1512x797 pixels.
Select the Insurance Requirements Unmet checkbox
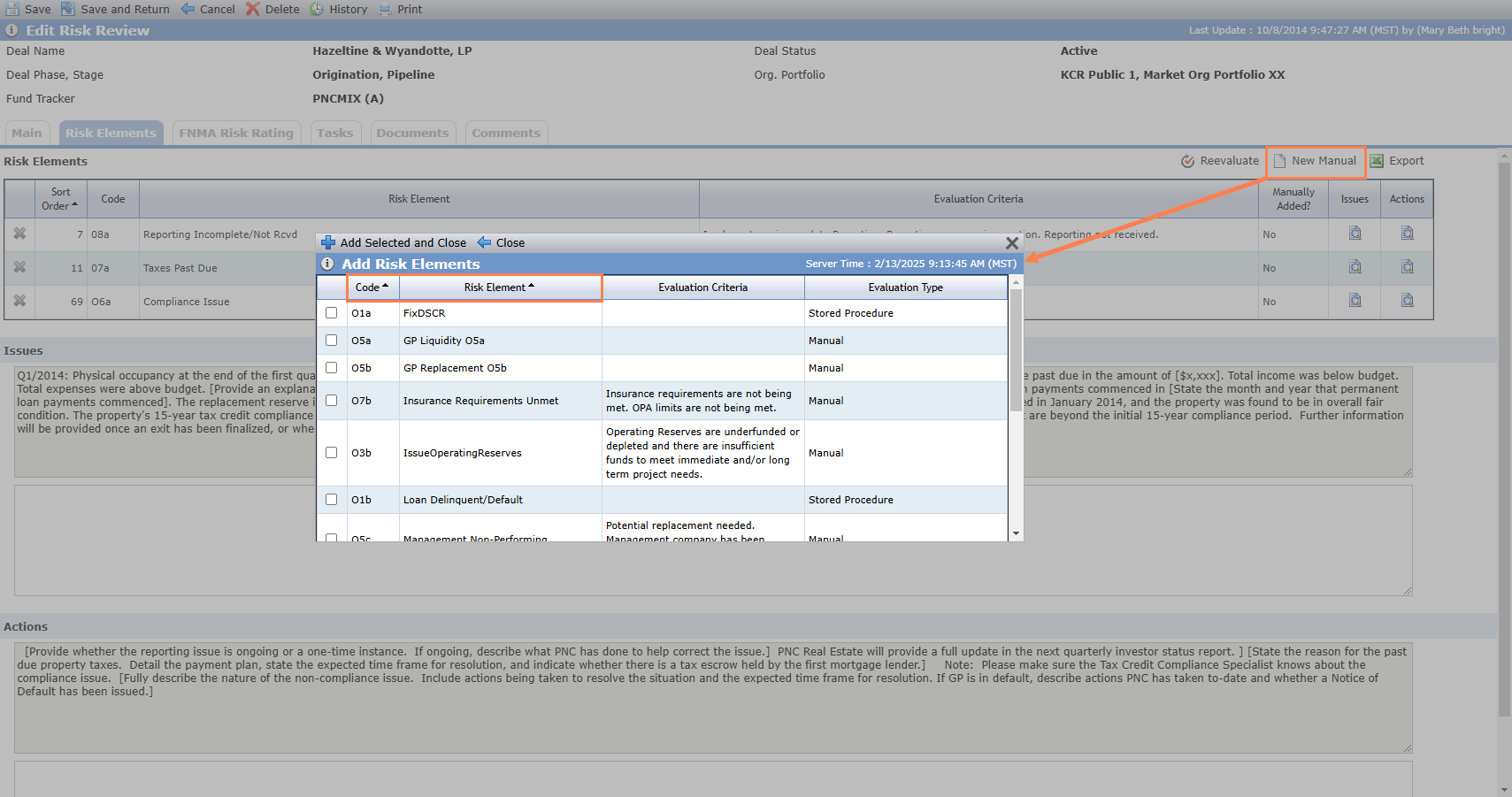(x=331, y=401)
